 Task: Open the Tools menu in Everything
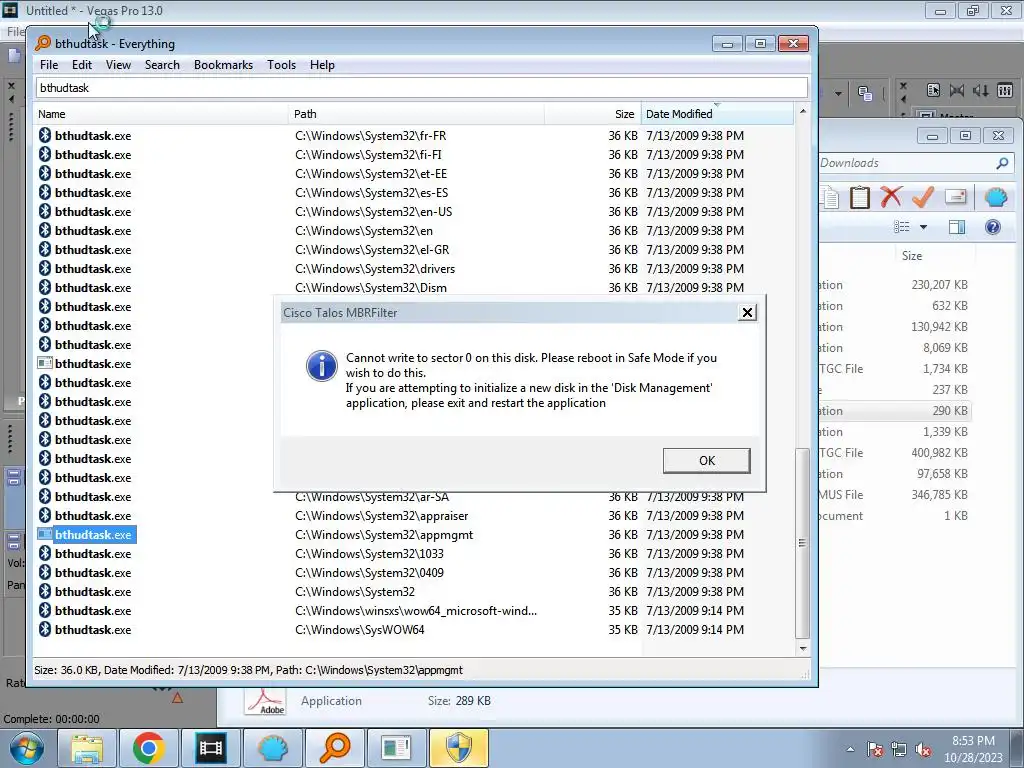[281, 65]
